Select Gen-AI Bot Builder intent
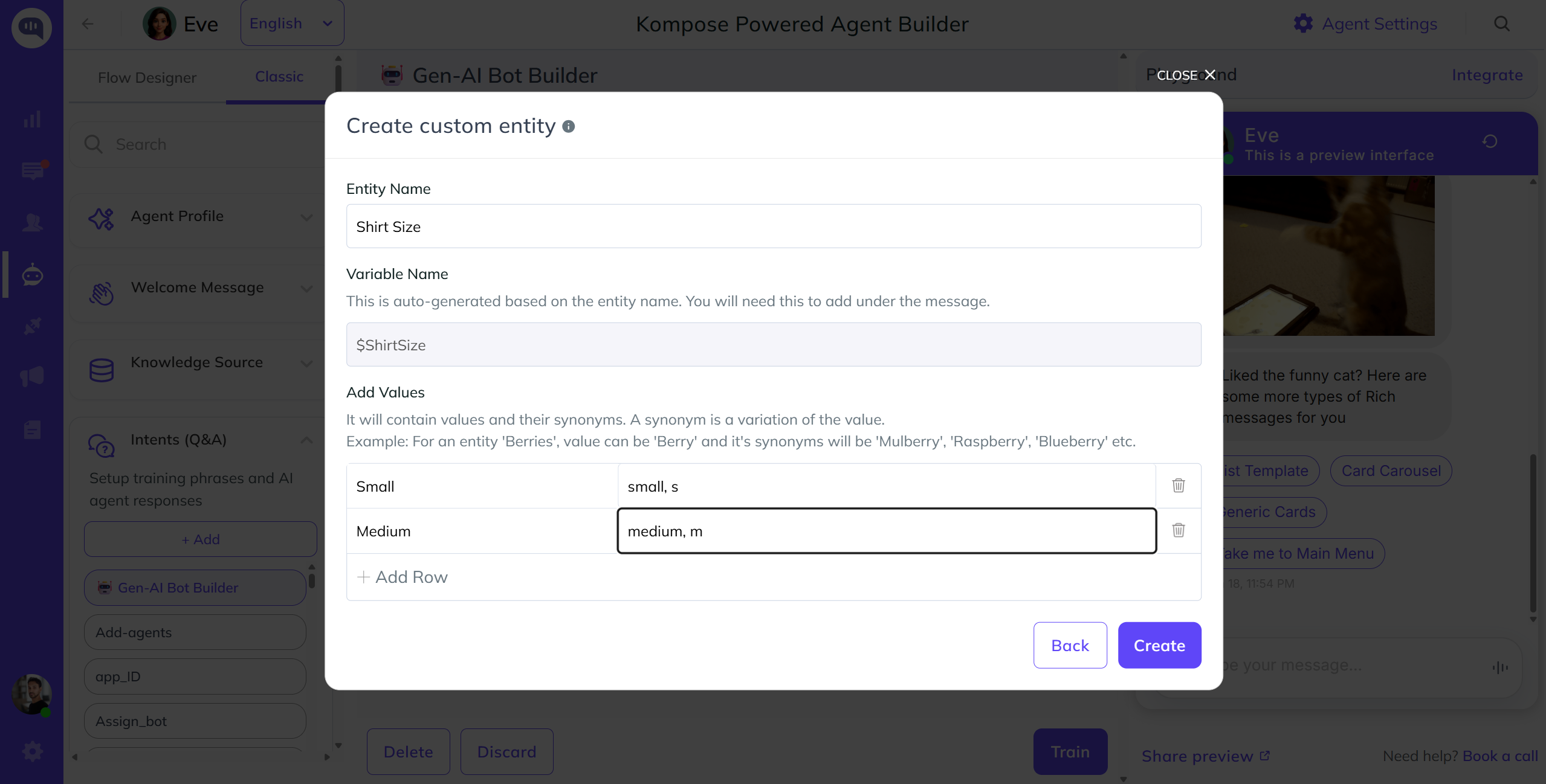This screenshot has width=1546, height=784. pos(195,588)
